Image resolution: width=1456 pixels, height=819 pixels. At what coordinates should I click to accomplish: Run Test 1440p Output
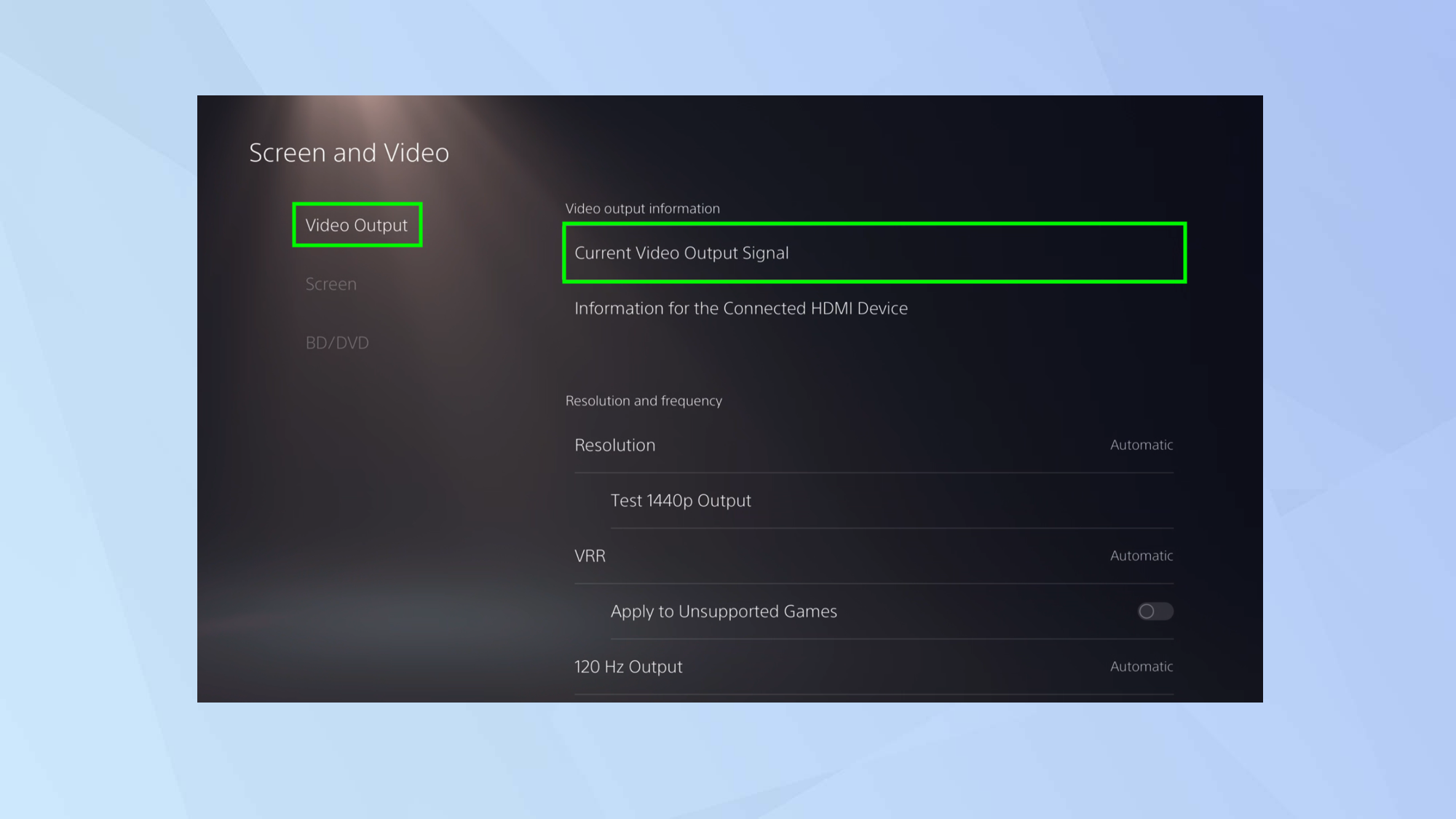pyautogui.click(x=681, y=501)
